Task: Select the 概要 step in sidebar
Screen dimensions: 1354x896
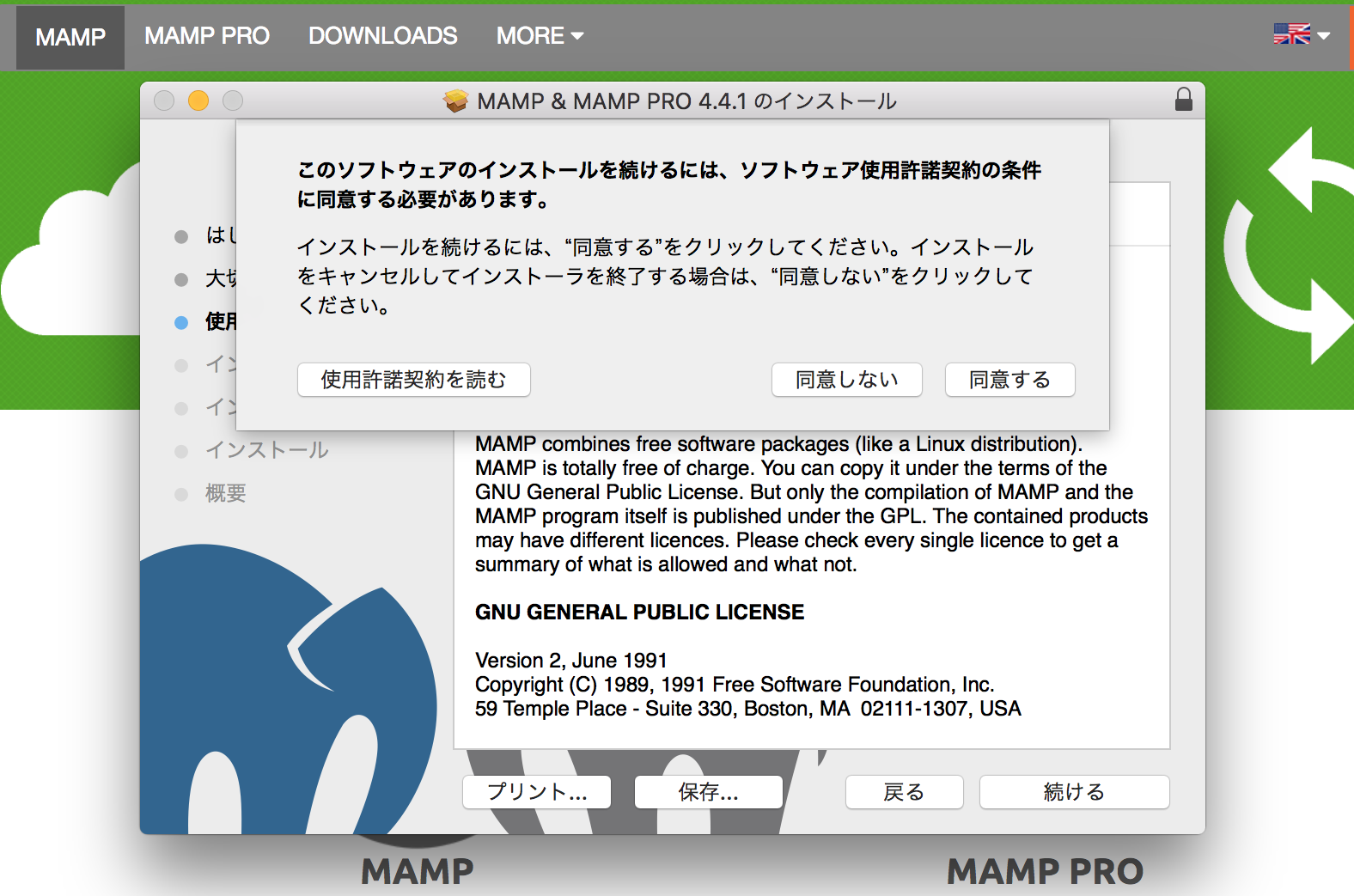Action: pyautogui.click(x=225, y=493)
